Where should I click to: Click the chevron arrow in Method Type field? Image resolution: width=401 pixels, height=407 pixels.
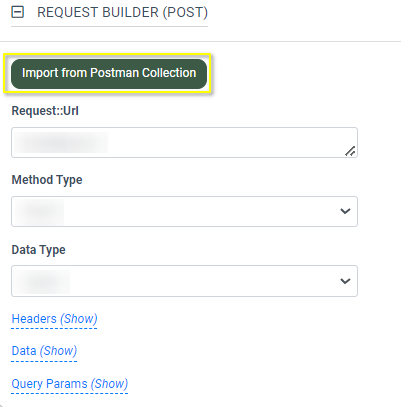345,211
